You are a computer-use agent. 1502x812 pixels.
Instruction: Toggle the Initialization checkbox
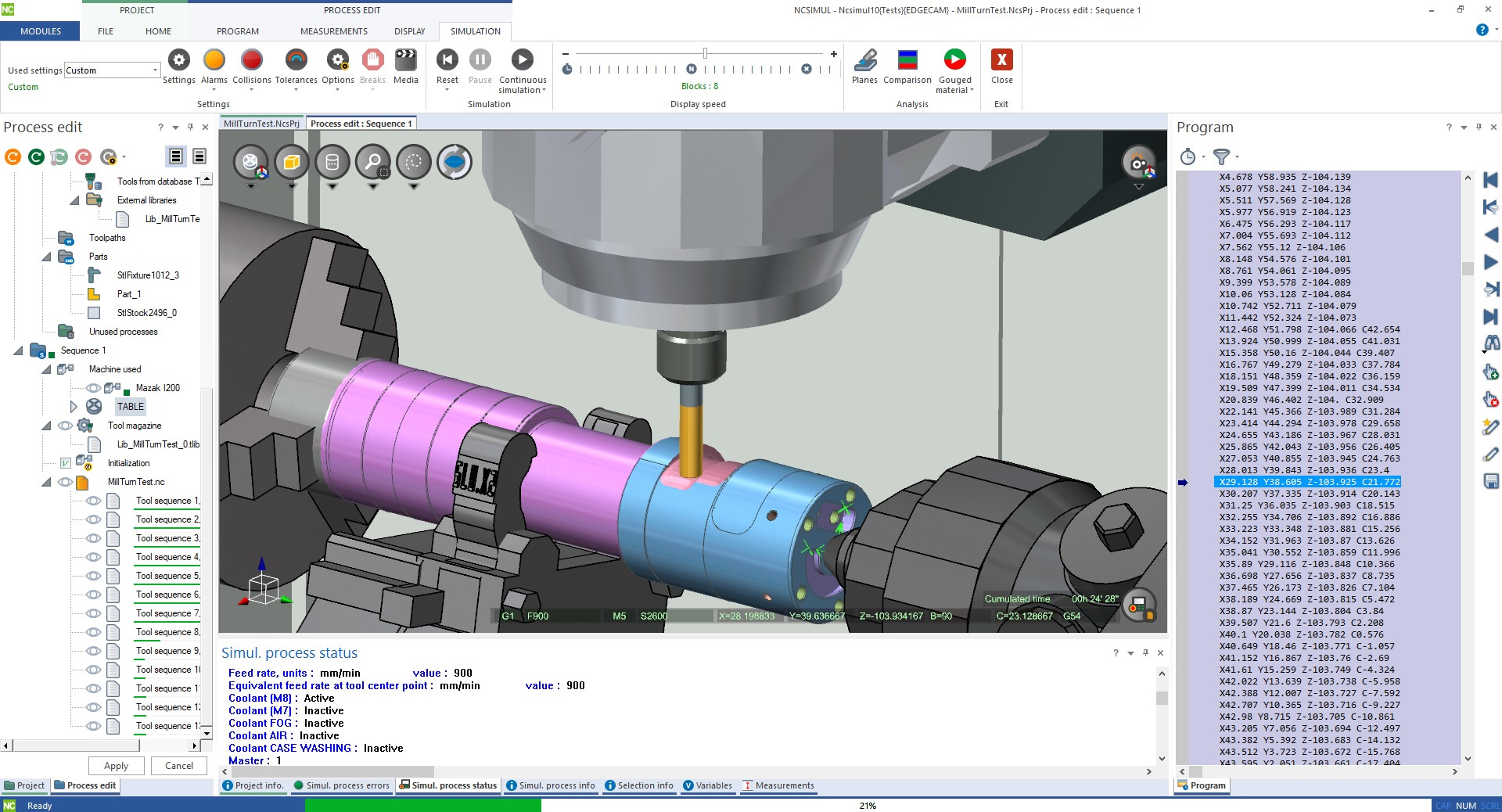click(66, 463)
